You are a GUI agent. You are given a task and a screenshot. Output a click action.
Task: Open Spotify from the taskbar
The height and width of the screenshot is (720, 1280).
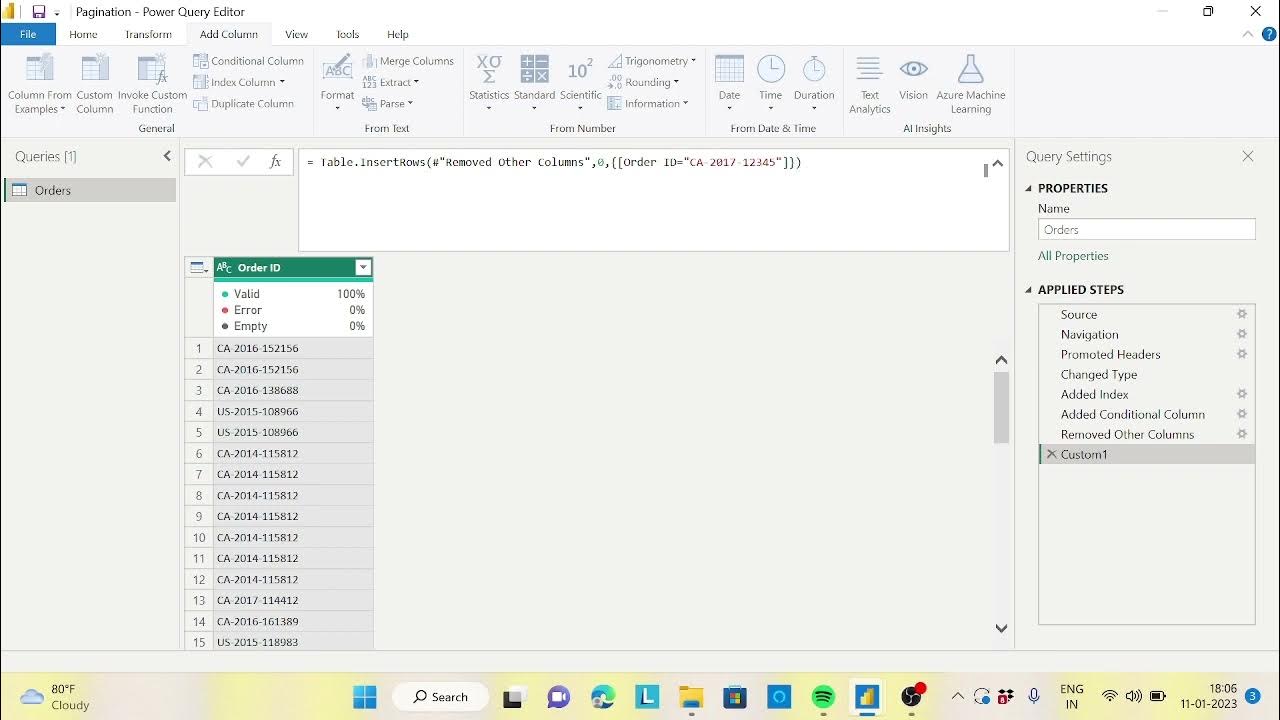point(823,697)
